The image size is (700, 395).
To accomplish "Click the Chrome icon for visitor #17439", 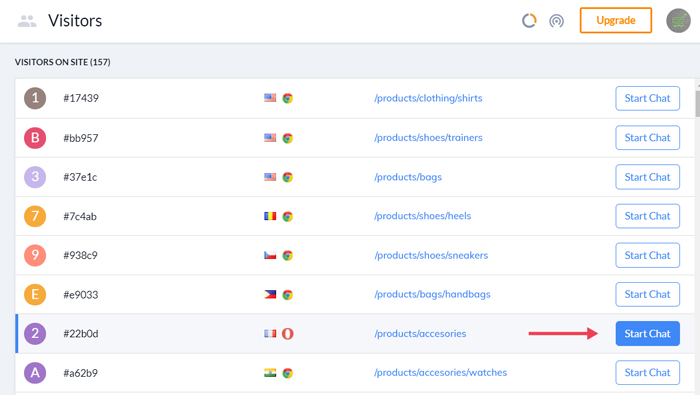I will (288, 98).
